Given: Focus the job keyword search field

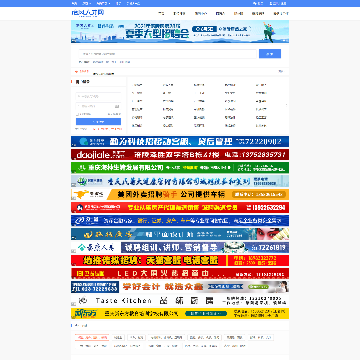Looking at the screenshot, I should (168, 54).
